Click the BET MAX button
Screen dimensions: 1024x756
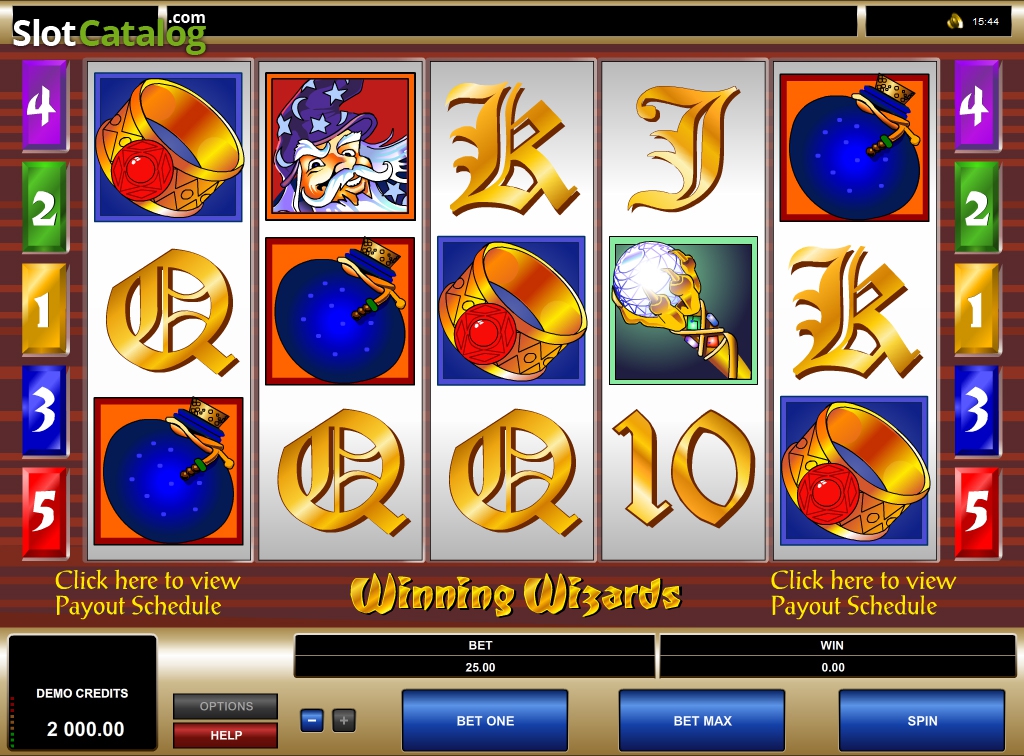click(x=702, y=721)
